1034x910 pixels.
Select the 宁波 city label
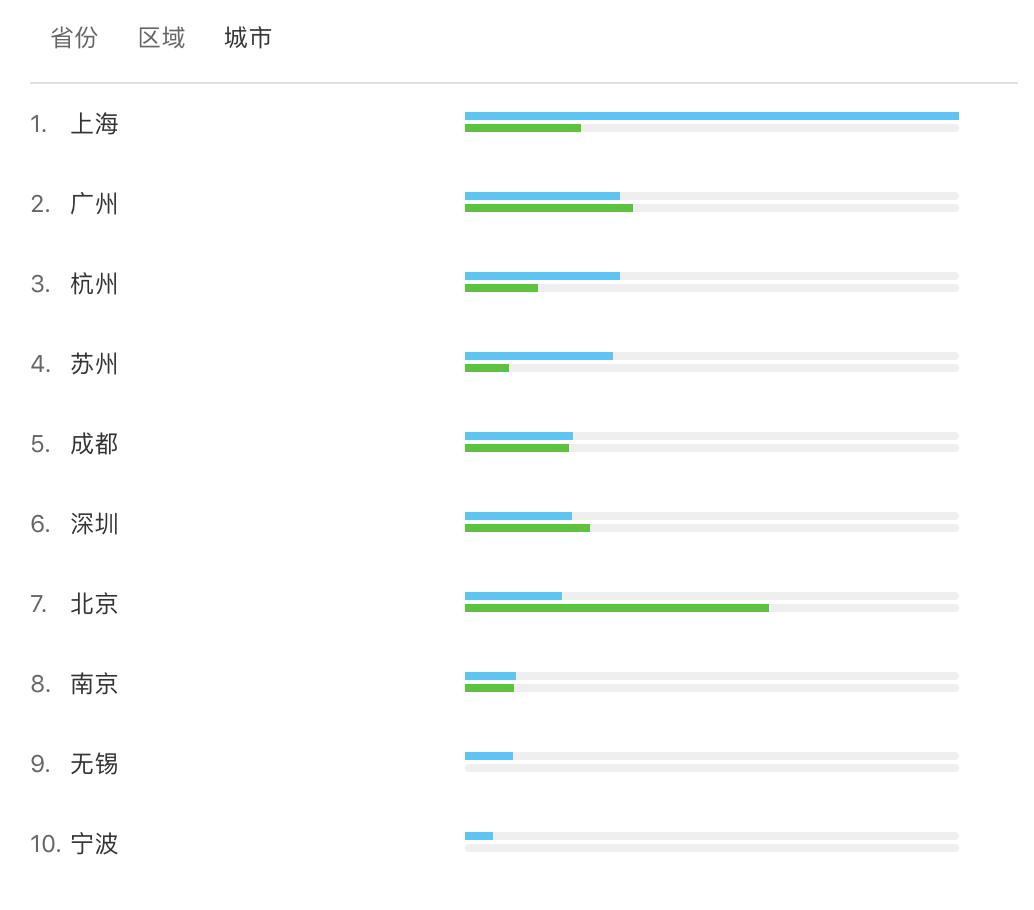point(94,844)
